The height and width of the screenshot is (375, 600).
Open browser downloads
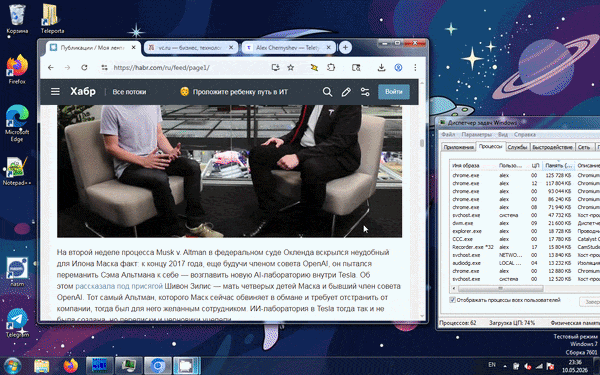[x=381, y=67]
